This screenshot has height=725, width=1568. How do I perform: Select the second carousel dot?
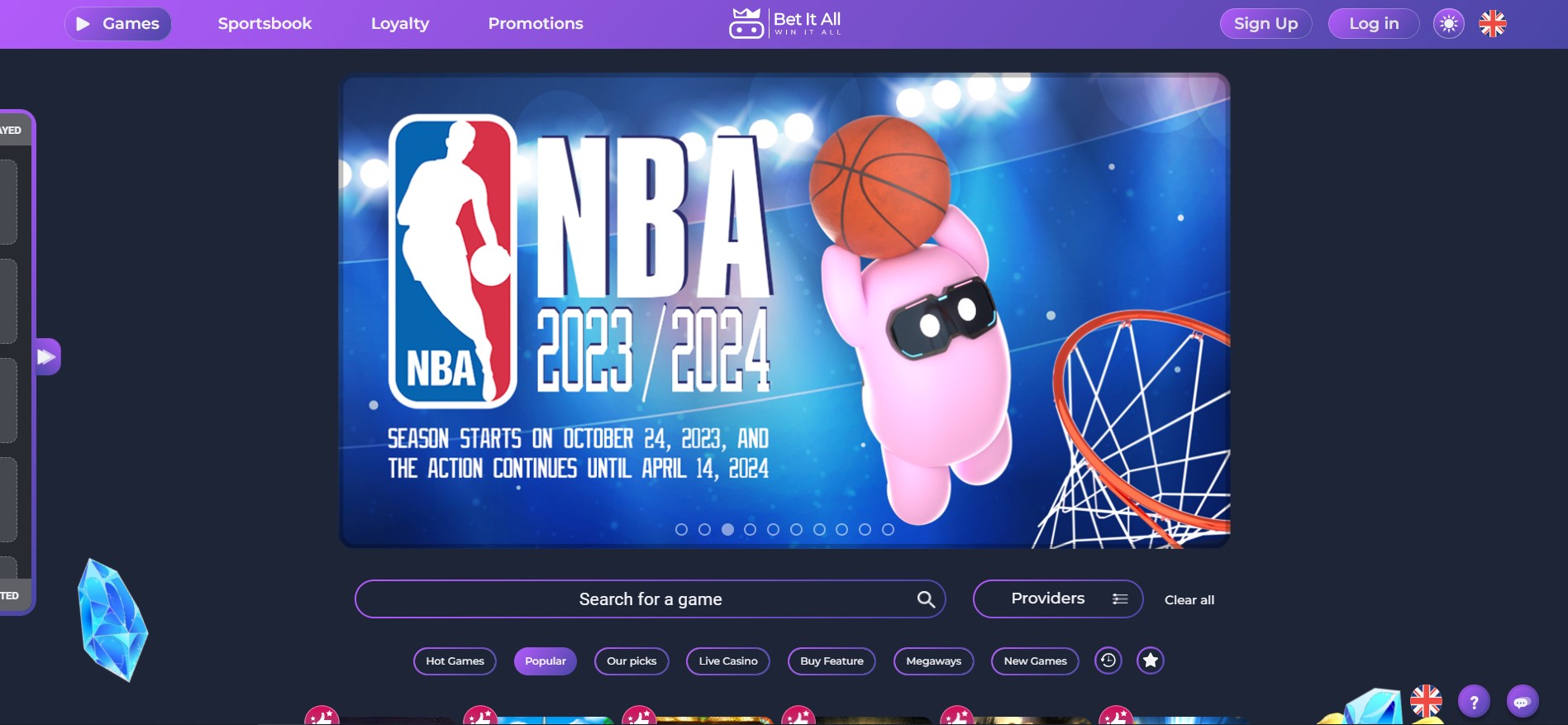point(704,529)
